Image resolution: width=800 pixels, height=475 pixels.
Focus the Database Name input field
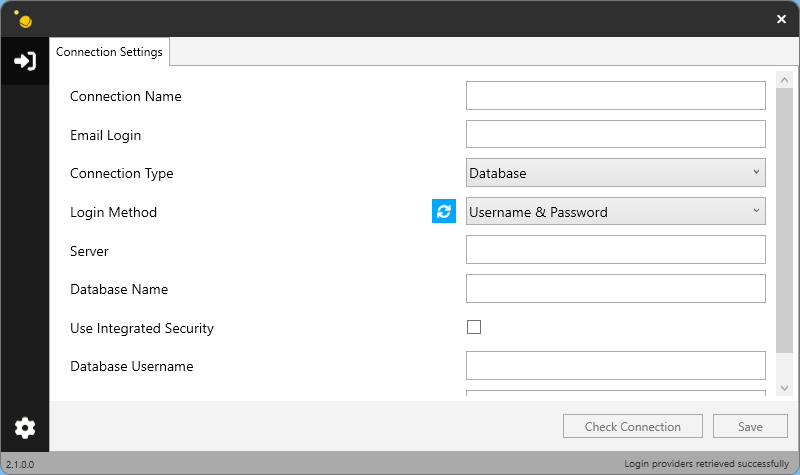[x=616, y=289]
